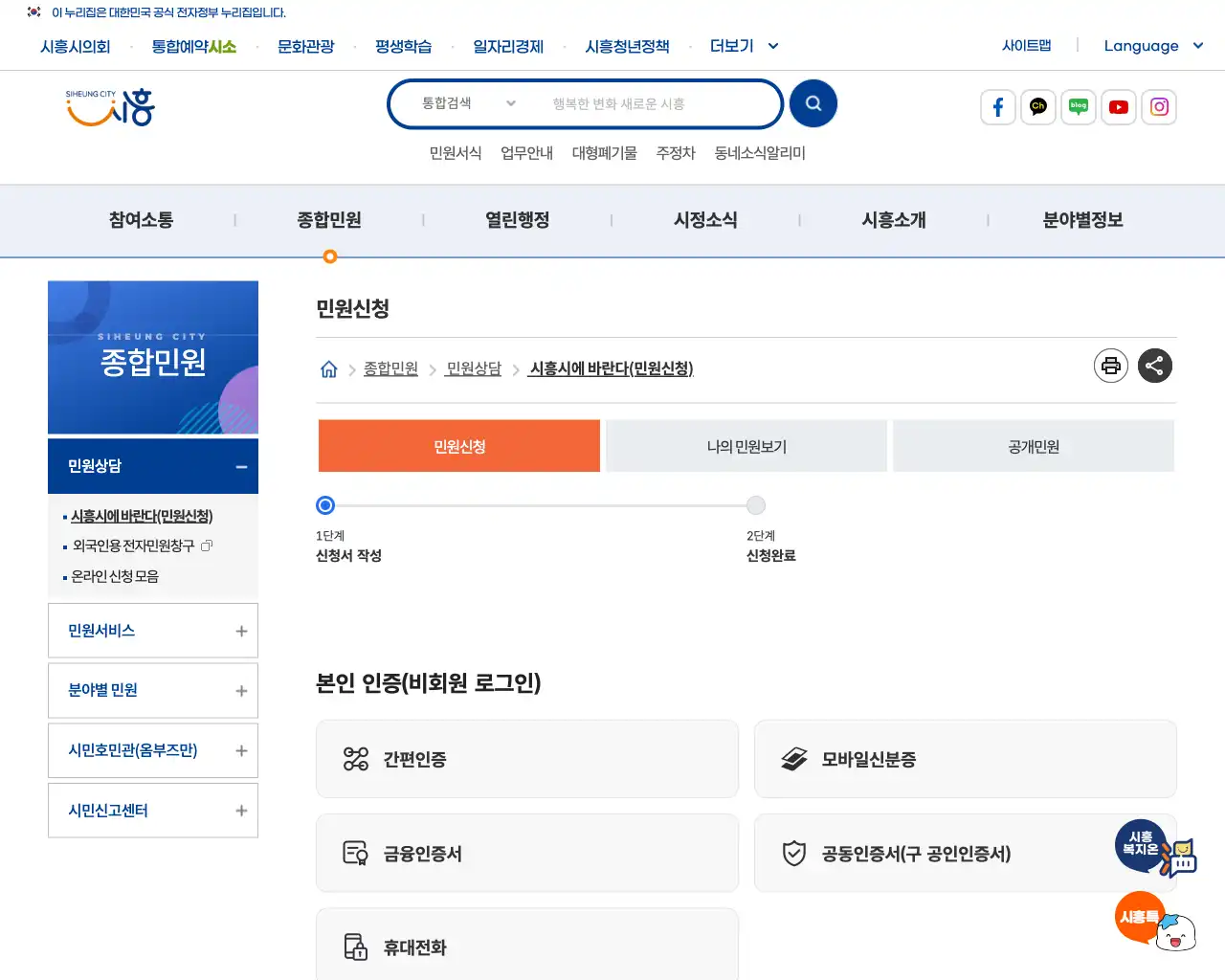Screen dimensions: 1225x980
Task: Click the 대형폐기물 quick link
Action: 605,153
